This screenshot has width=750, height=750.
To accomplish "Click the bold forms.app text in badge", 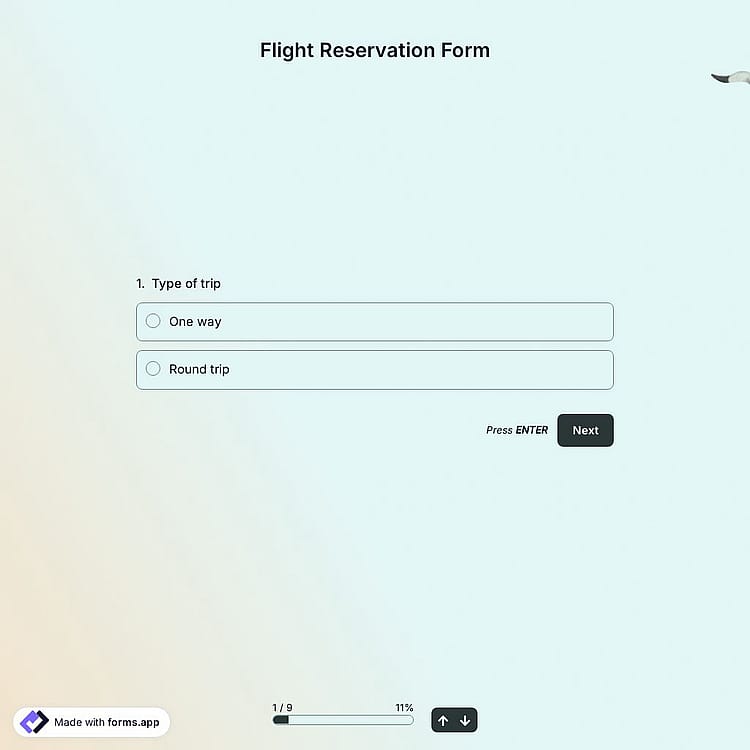I will point(133,722).
